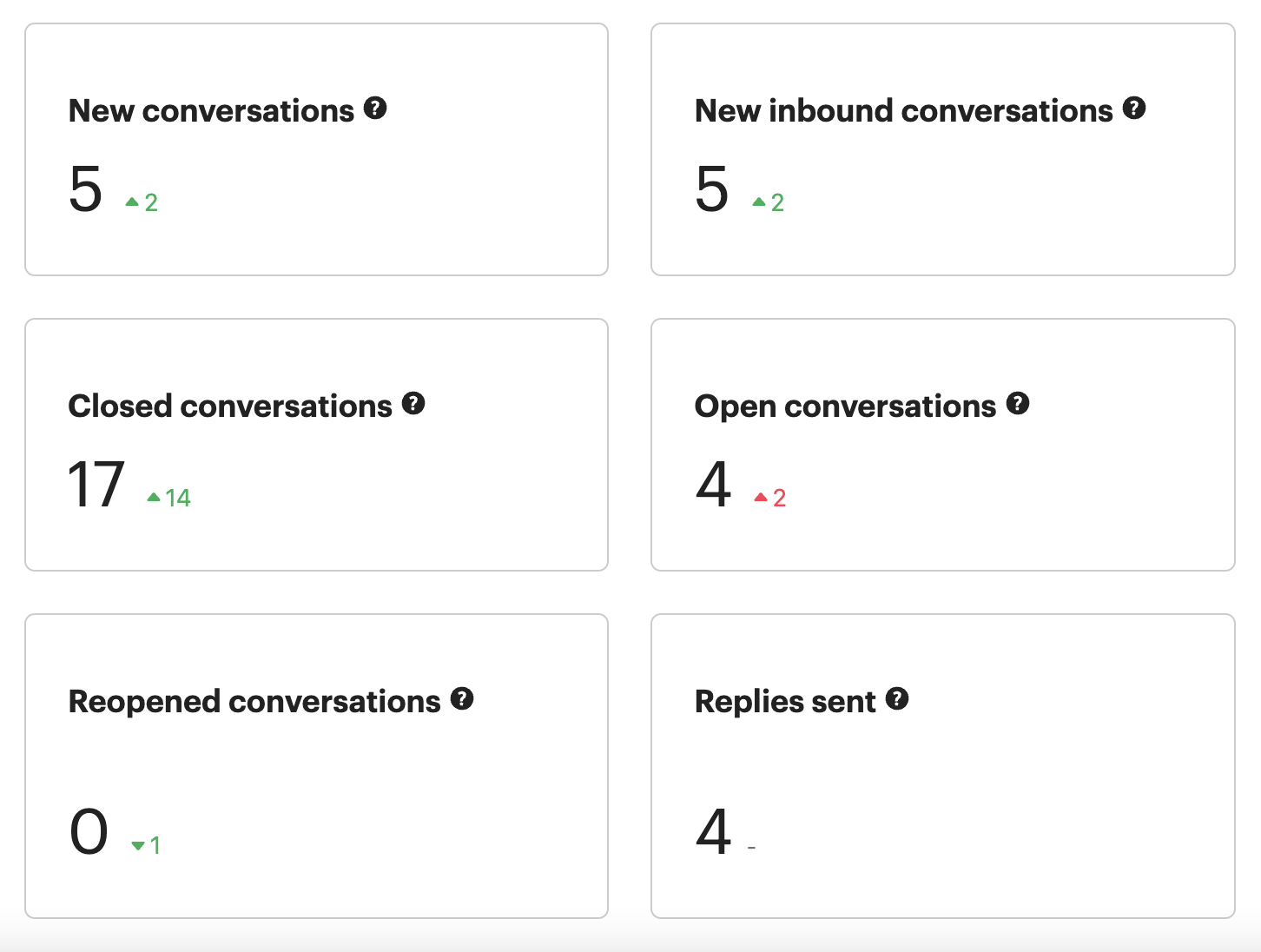The image size is (1261, 952).
Task: Click the number 5 under New inbound conversations
Action: pos(712,189)
